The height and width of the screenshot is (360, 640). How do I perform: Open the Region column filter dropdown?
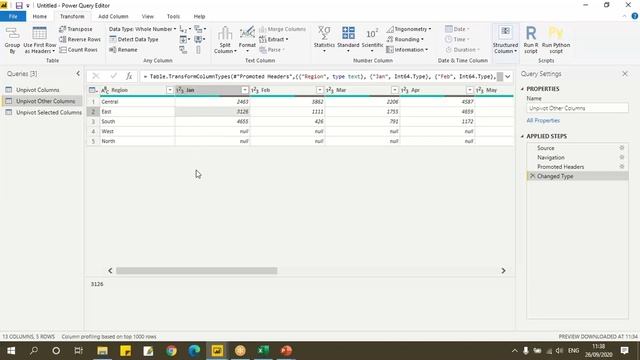170,90
